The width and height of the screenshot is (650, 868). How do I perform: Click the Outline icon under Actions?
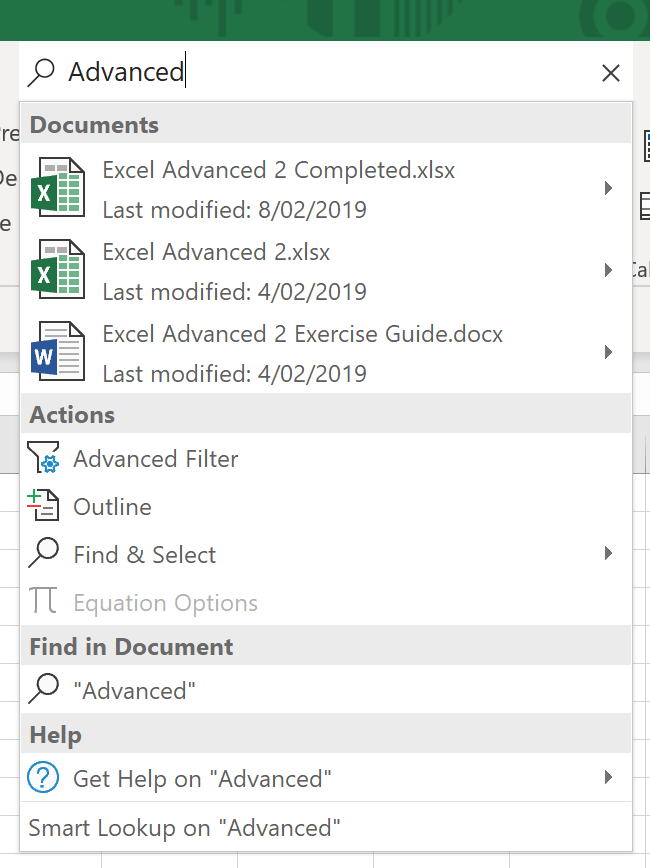(43, 506)
